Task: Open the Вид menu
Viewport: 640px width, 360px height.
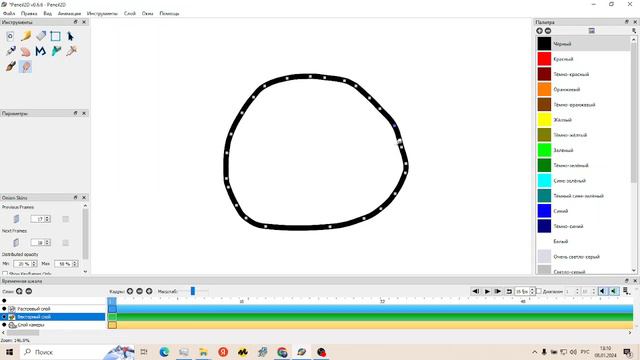Action: click(47, 13)
